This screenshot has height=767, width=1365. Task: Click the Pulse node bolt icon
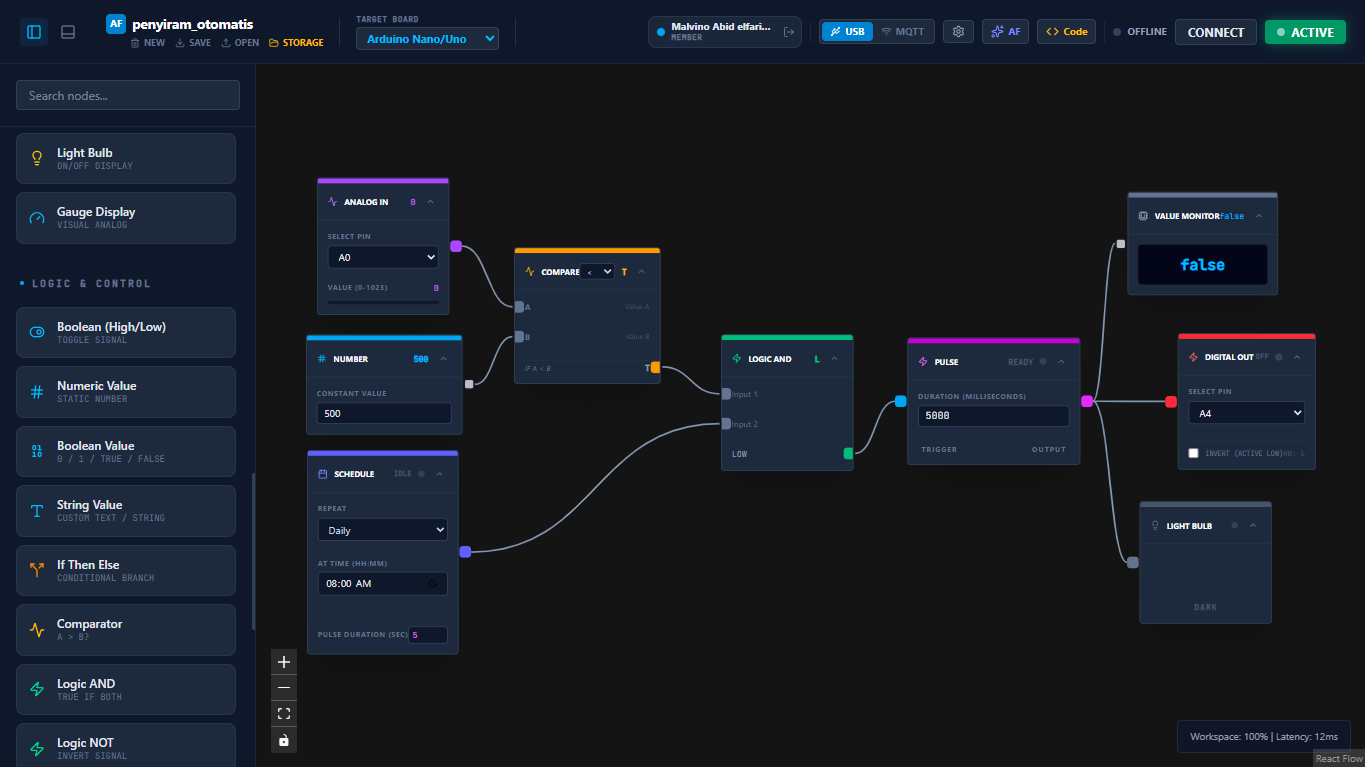click(x=923, y=362)
